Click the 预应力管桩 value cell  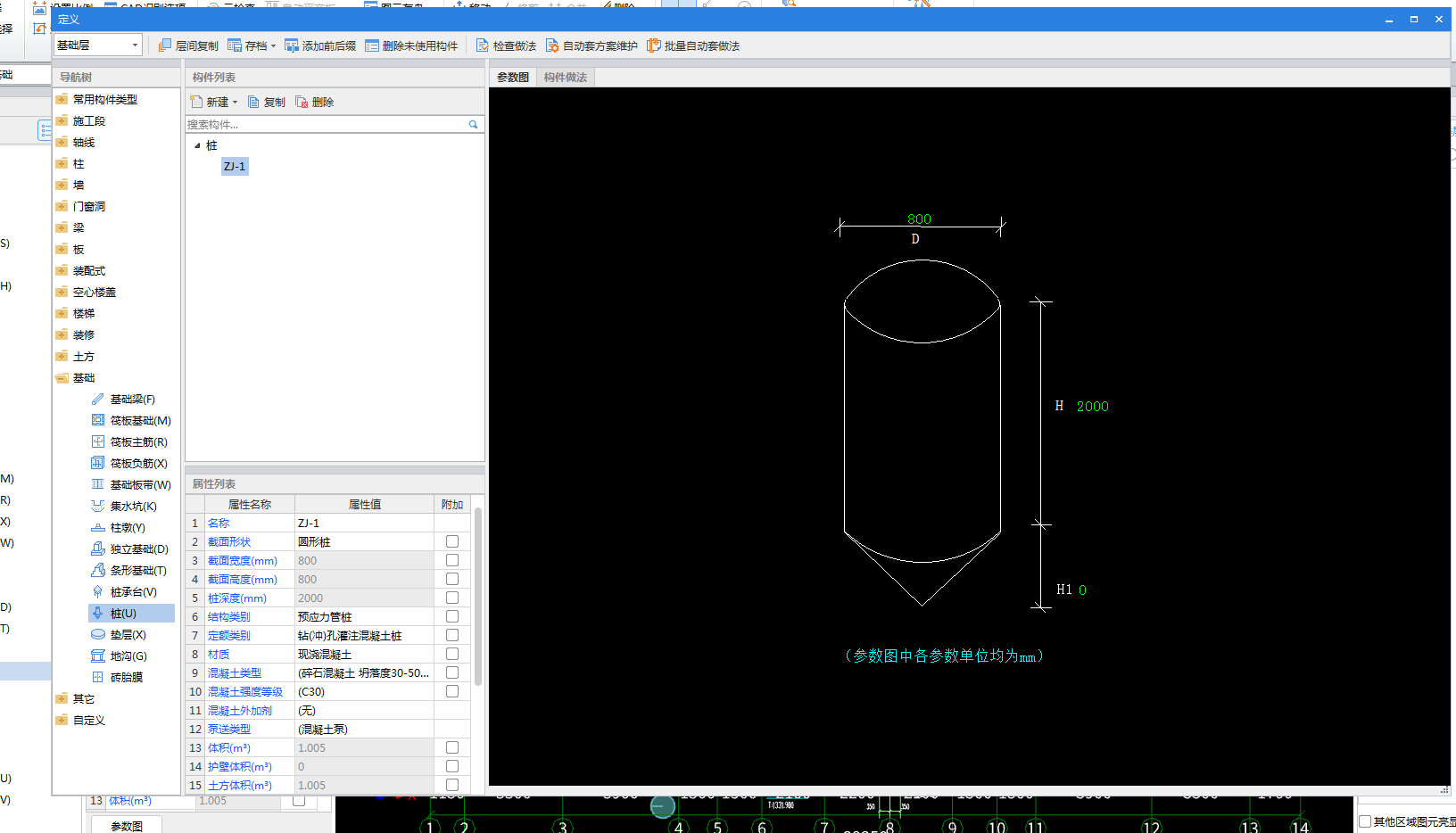[x=365, y=617]
